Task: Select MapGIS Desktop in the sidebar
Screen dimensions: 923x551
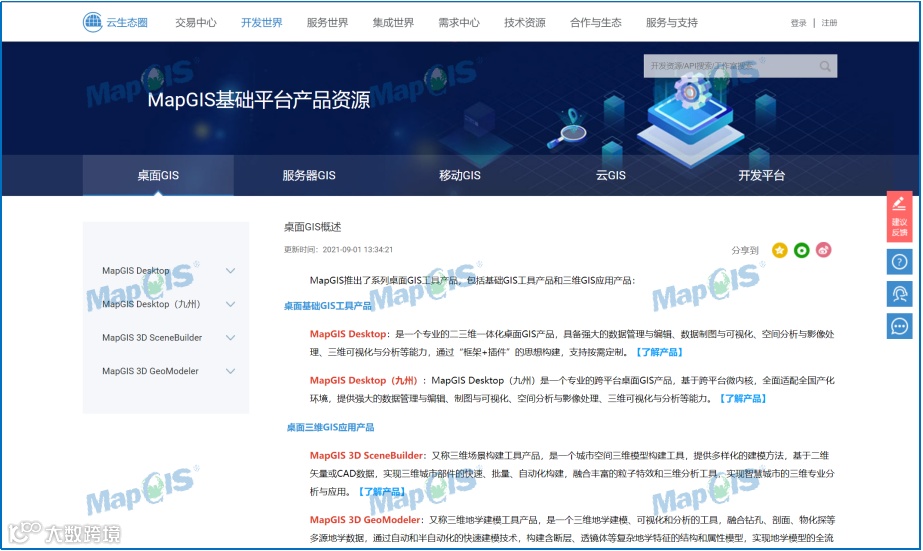Action: tap(135, 271)
